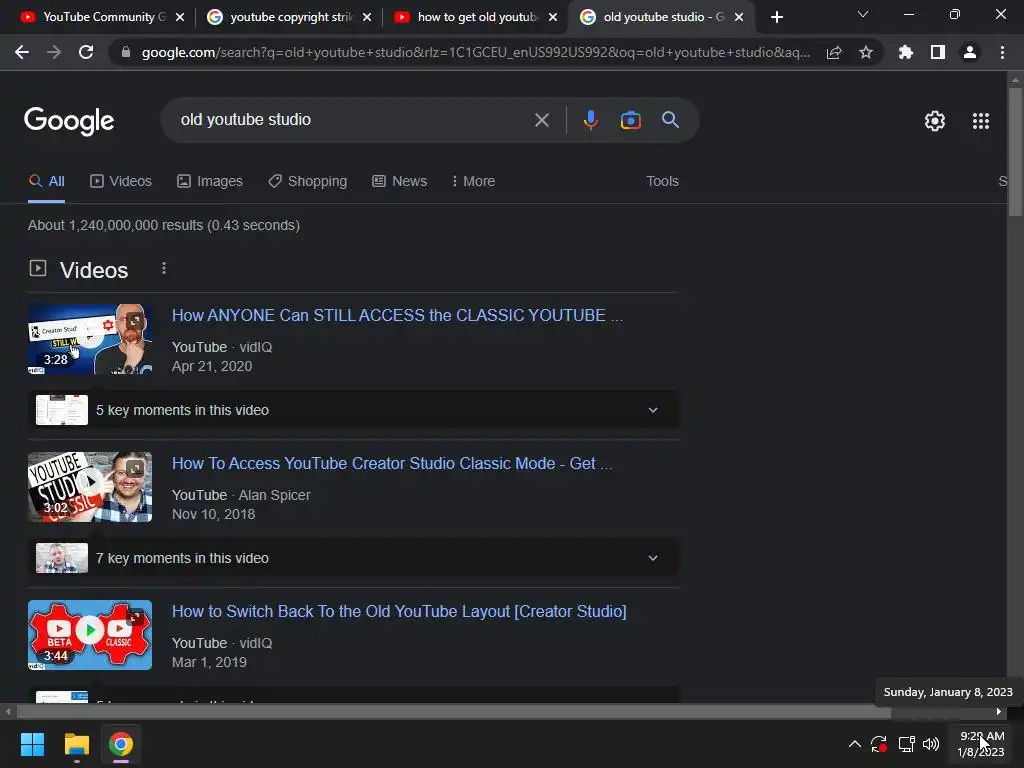Open the Google apps grid
1024x768 pixels.
coord(981,121)
